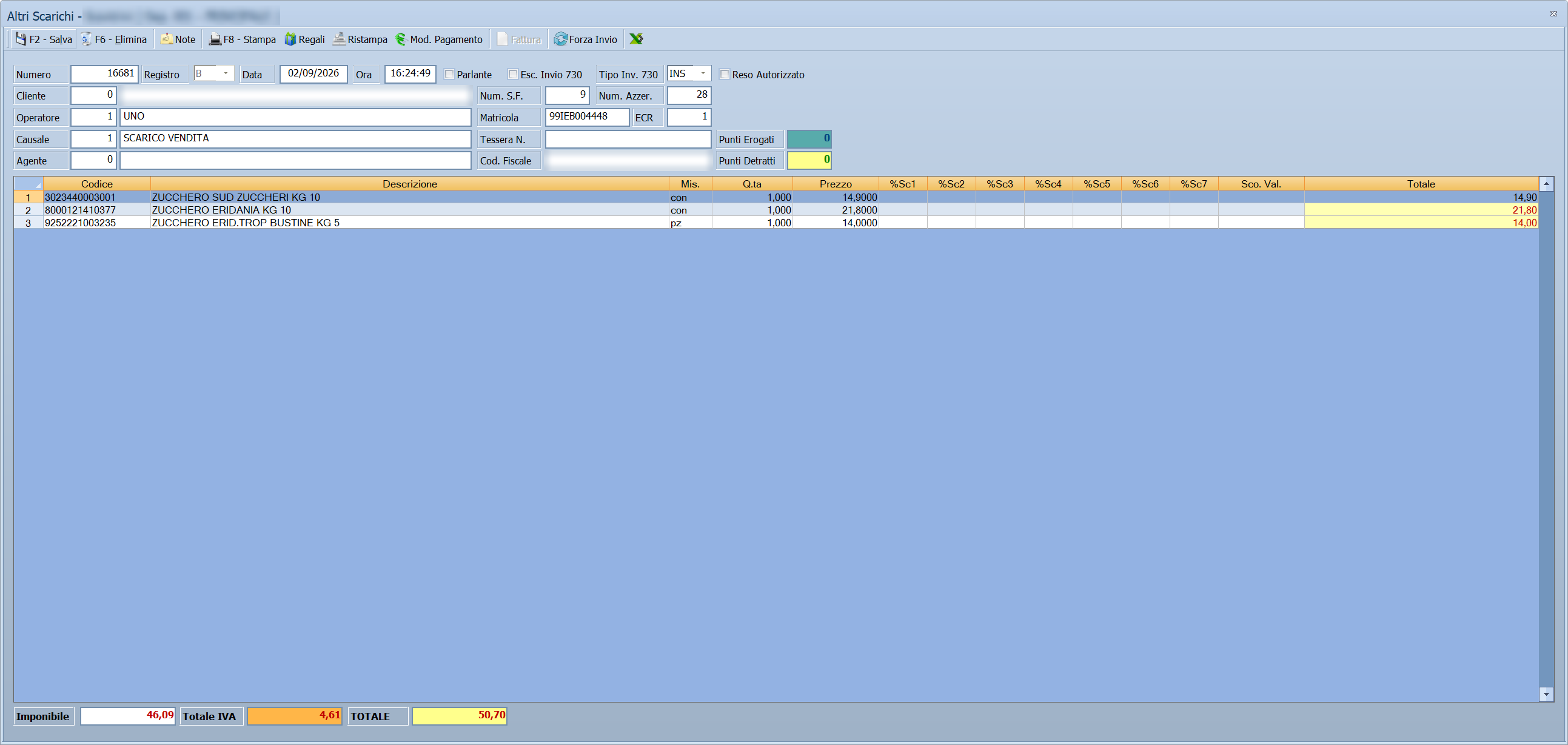The width and height of the screenshot is (1568, 745).
Task: Open Mod. Pagamento euro icon
Action: click(401, 39)
